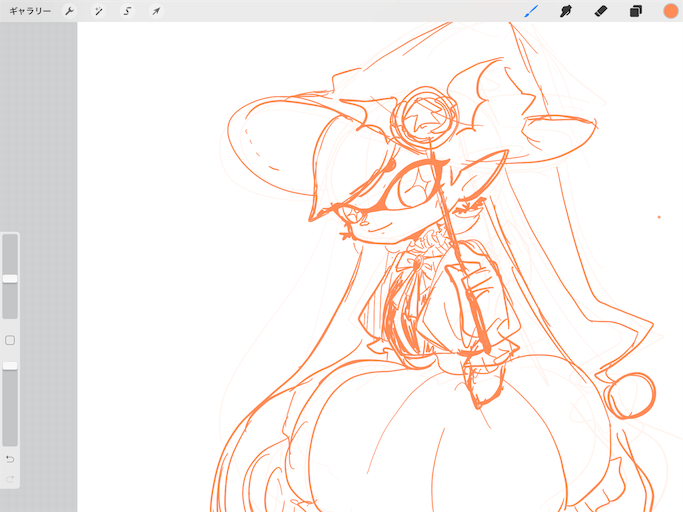Select the Smudge tool
Viewport: 683px width, 512px height.
(x=566, y=11)
